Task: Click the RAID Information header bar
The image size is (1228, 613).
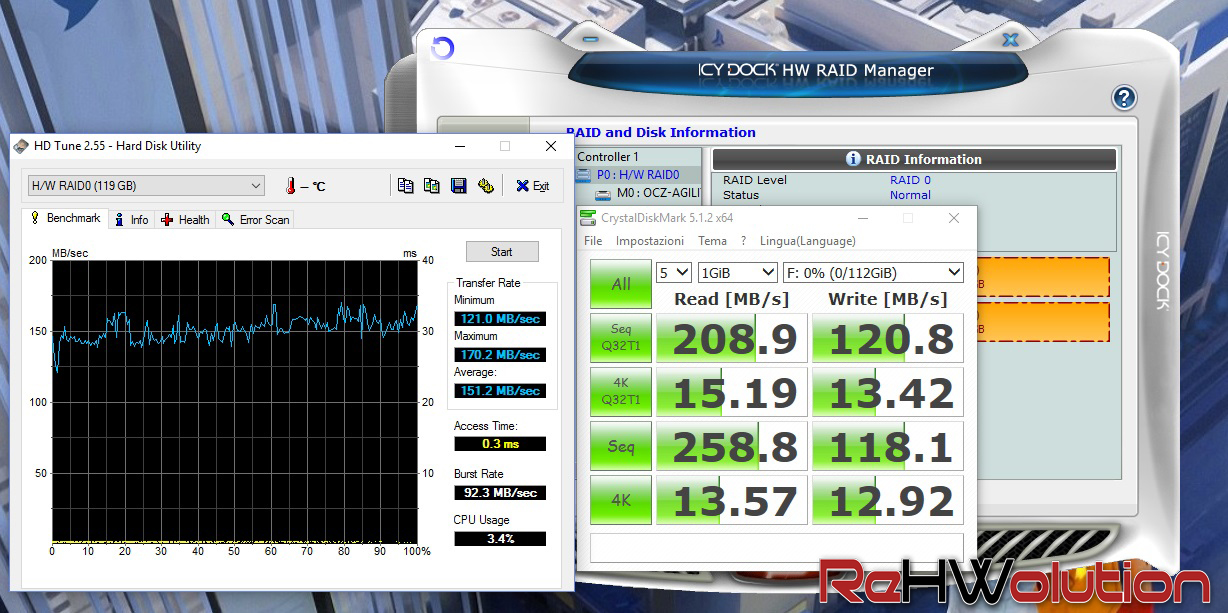Action: (914, 159)
